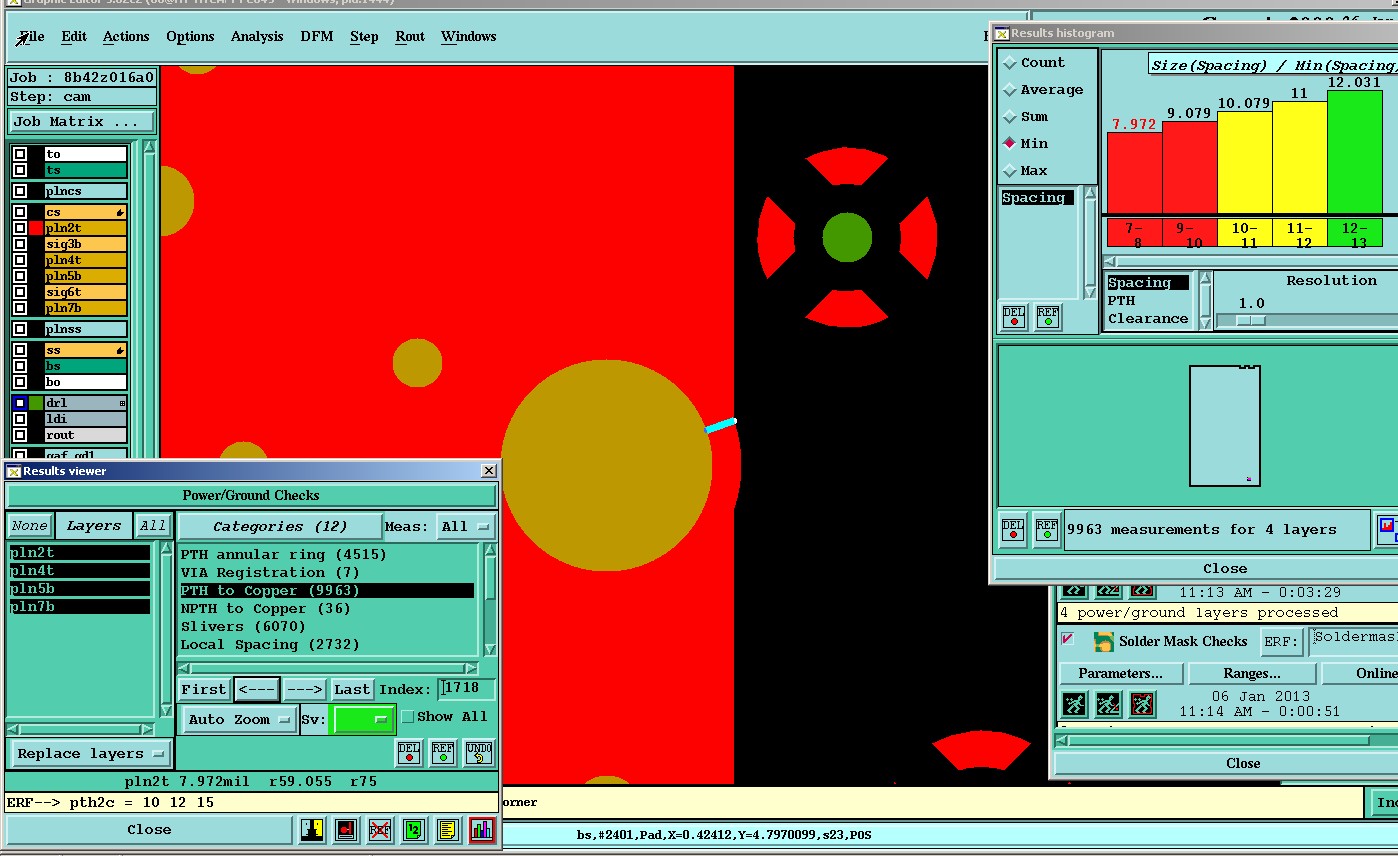Open the DFM menu
1398x856 pixels.
[x=317, y=37]
